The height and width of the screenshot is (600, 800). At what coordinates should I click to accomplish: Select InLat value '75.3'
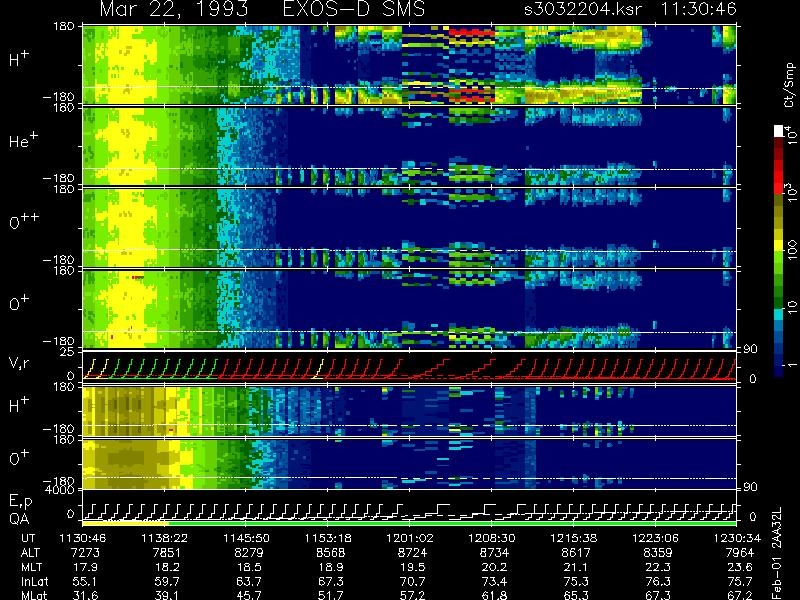[x=576, y=581]
